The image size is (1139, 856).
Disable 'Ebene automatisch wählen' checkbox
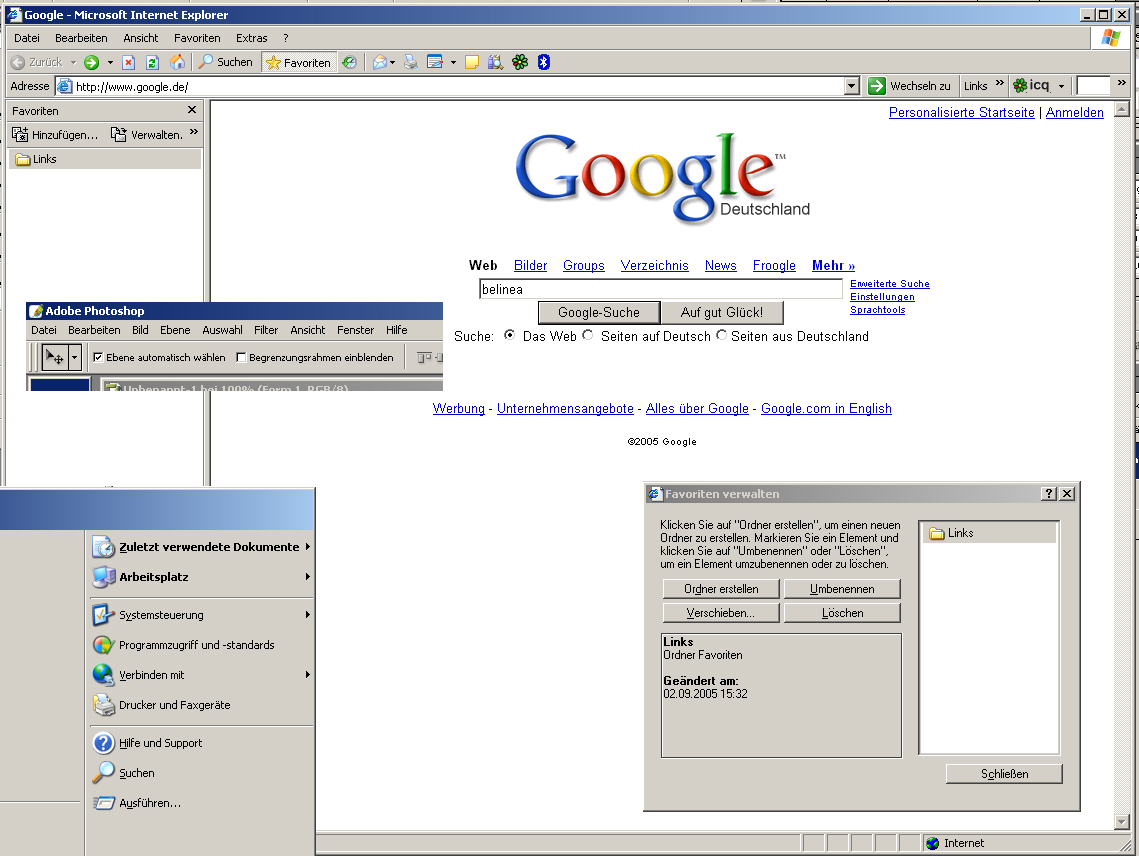(x=98, y=357)
